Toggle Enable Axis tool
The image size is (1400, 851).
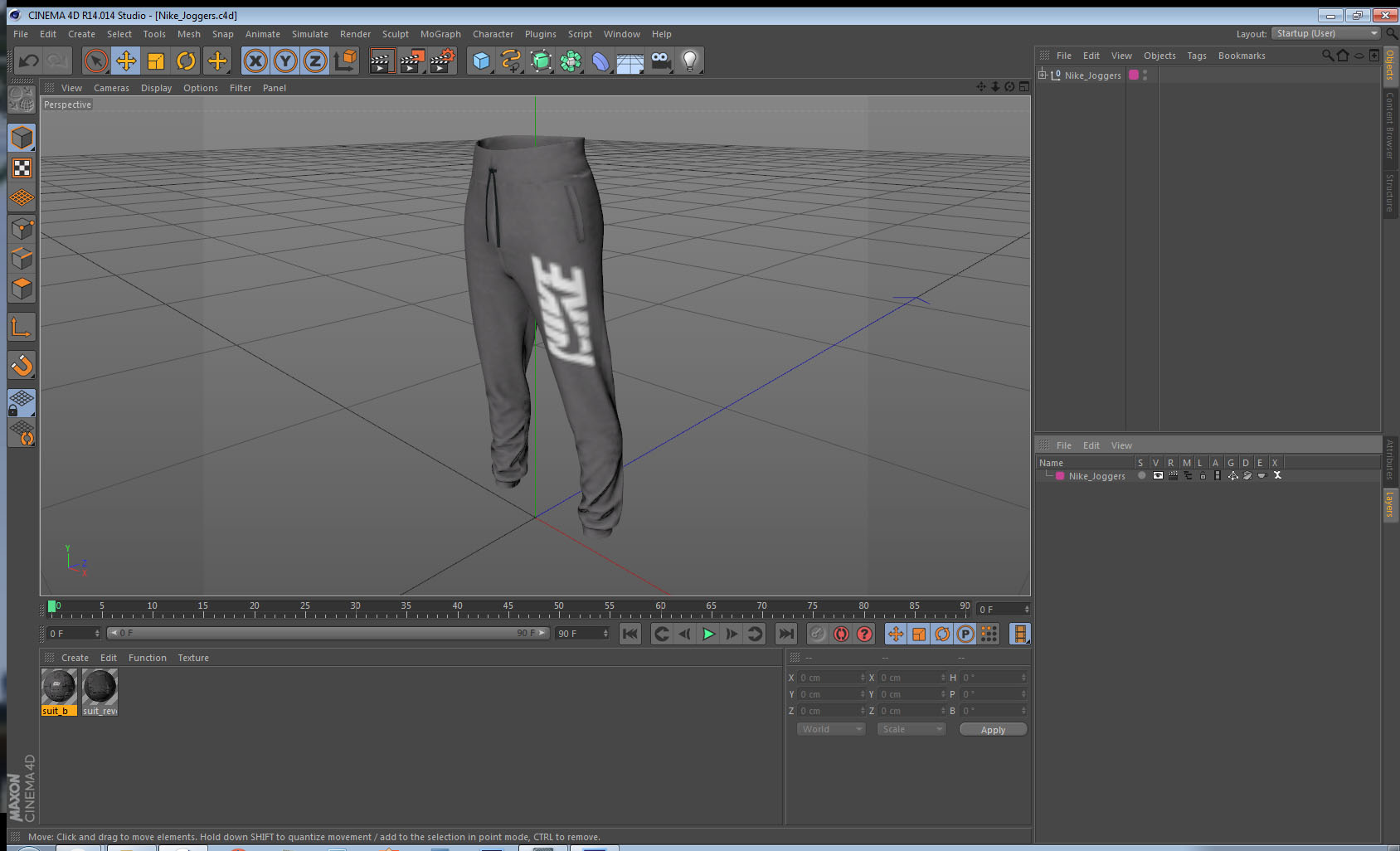pyautogui.click(x=22, y=328)
